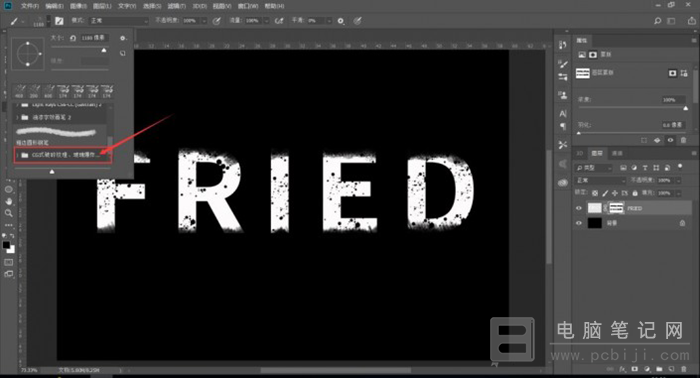Delete mask trash icon in Properties
Screen dimensions: 700x378
coord(683,140)
